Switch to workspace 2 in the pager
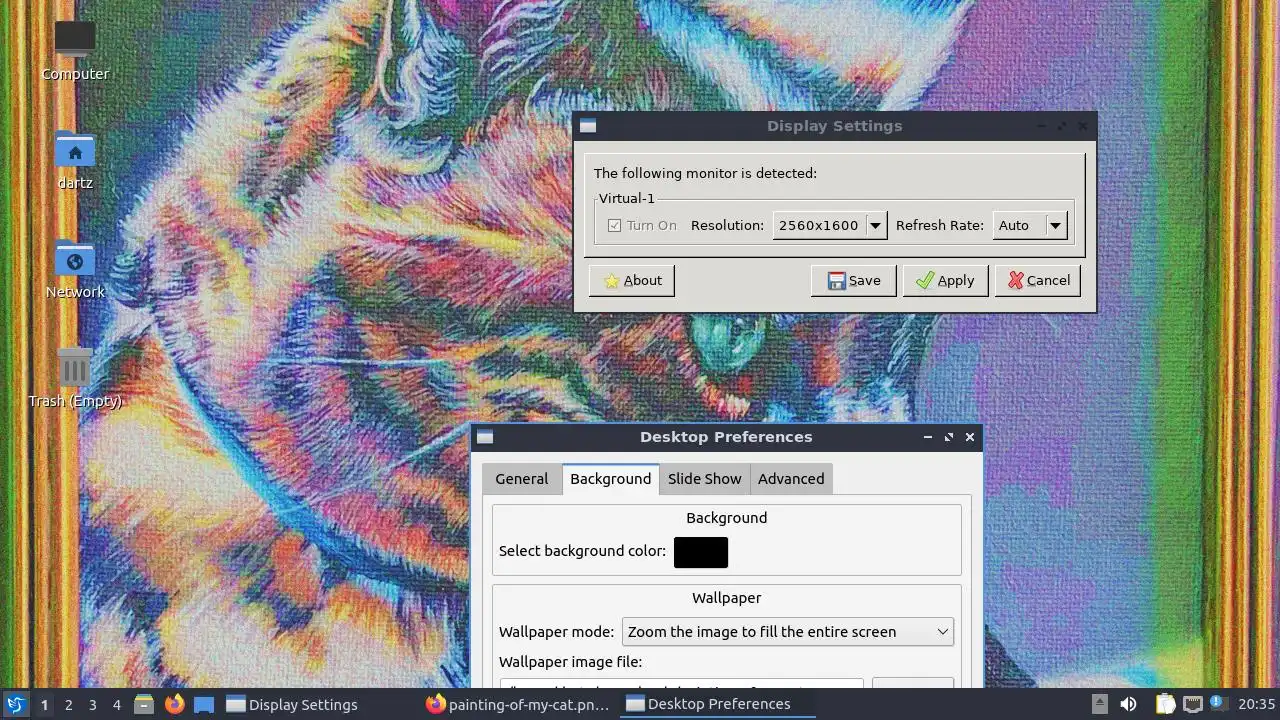Viewport: 1280px width, 720px height. [68, 704]
